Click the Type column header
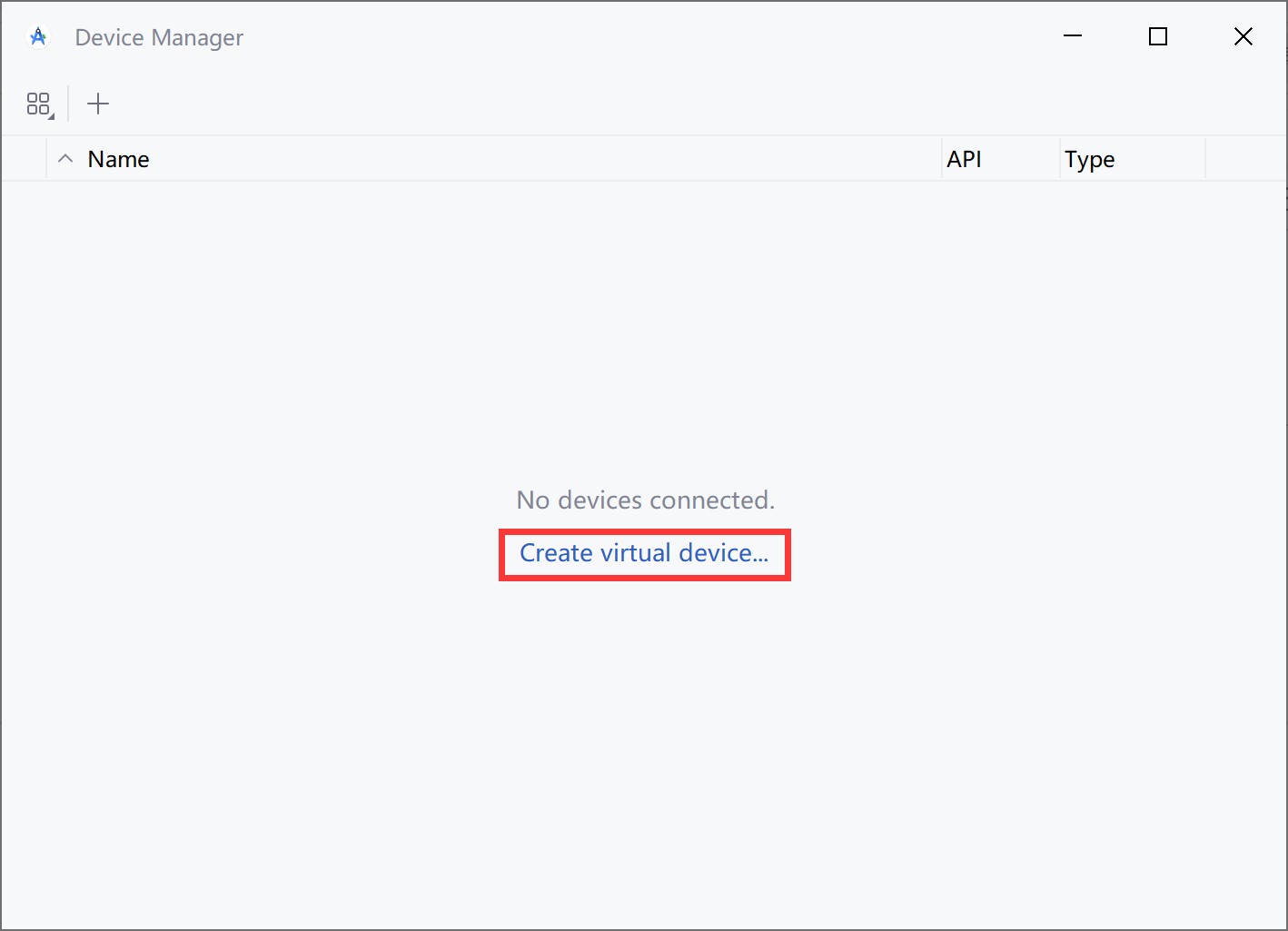The height and width of the screenshot is (931, 1288). click(x=1089, y=158)
